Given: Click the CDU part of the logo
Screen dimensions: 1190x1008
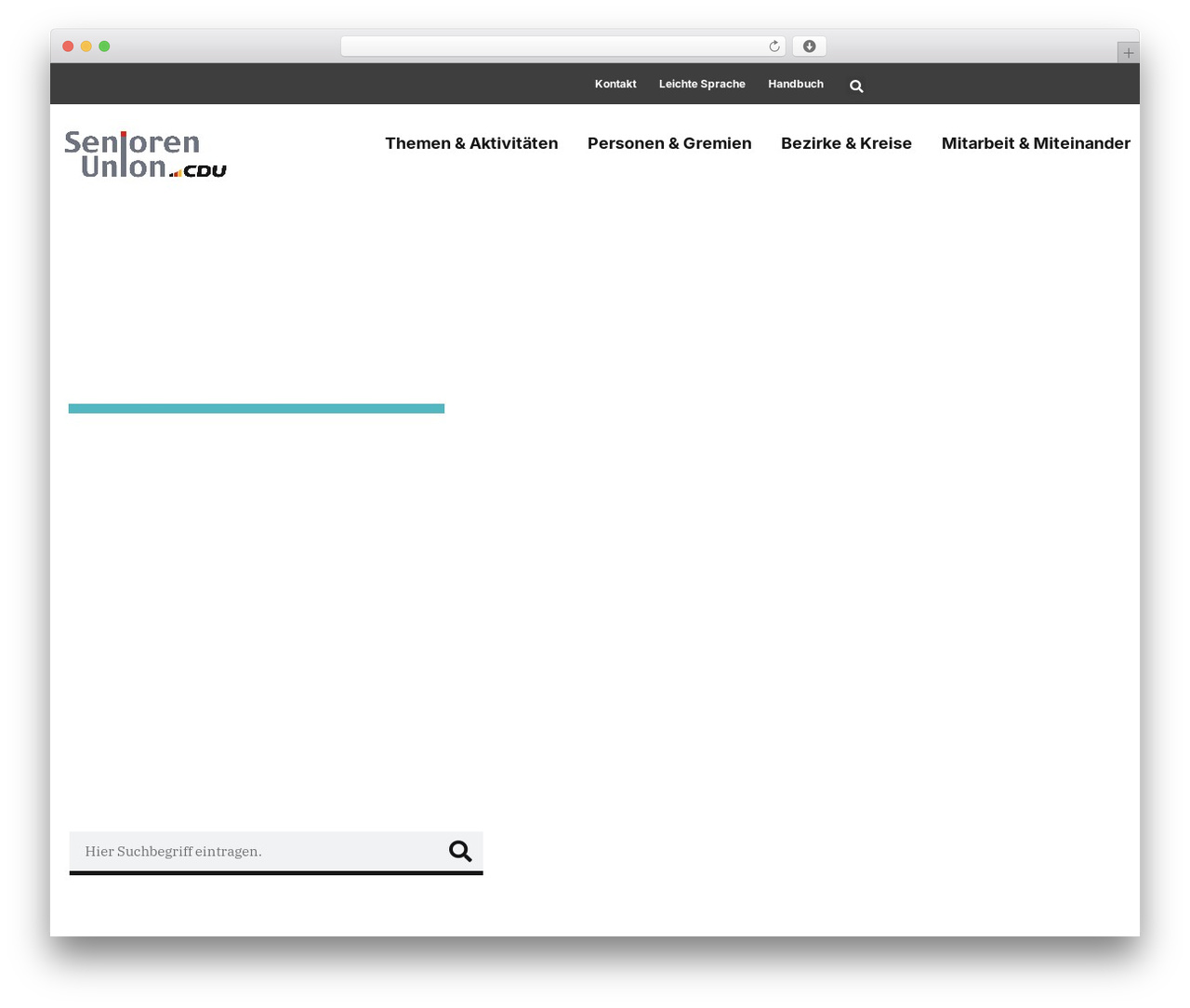Looking at the screenshot, I should click(205, 171).
